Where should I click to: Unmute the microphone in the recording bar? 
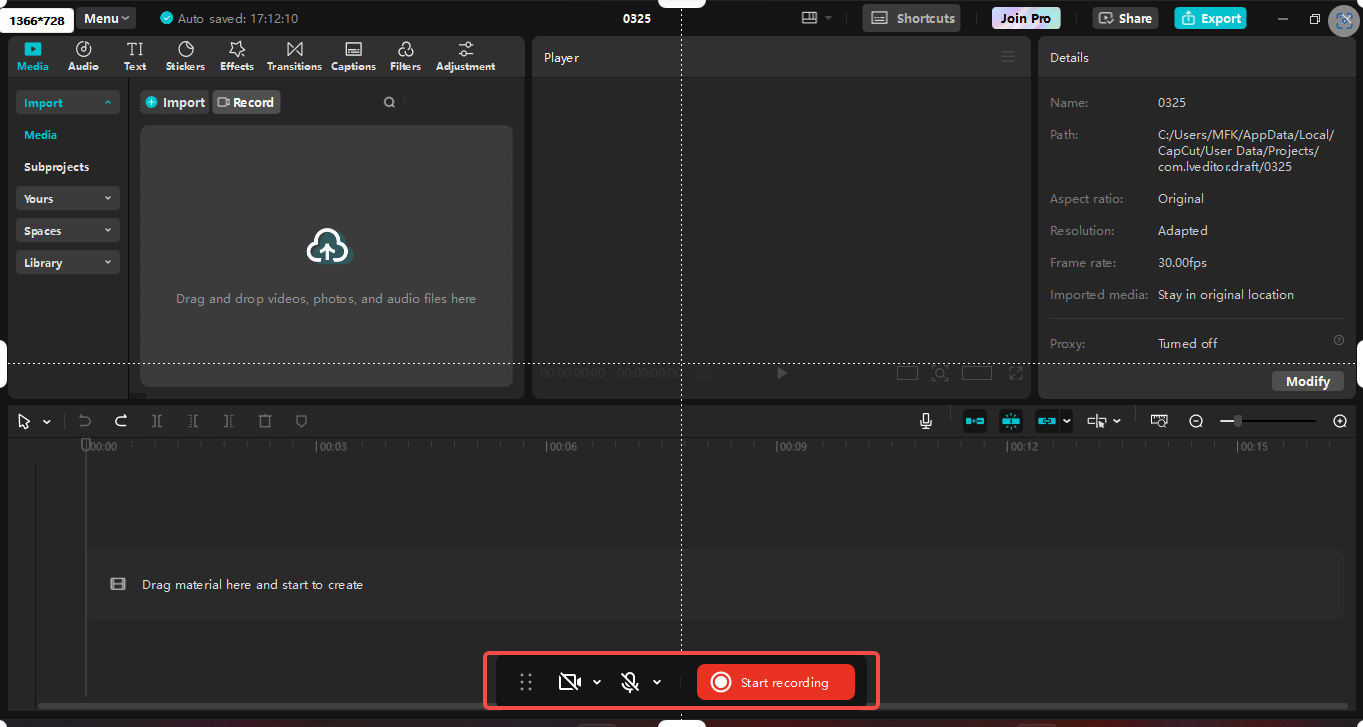click(x=628, y=681)
